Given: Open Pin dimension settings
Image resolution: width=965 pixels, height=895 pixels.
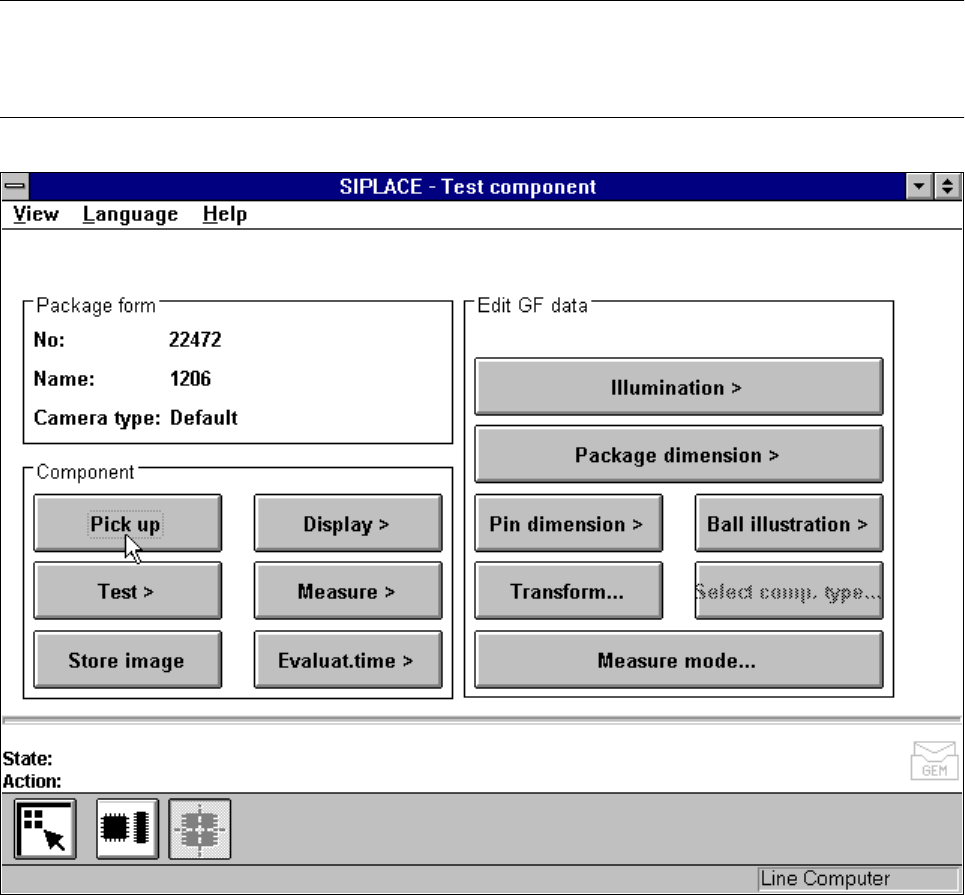Looking at the screenshot, I should click(567, 523).
